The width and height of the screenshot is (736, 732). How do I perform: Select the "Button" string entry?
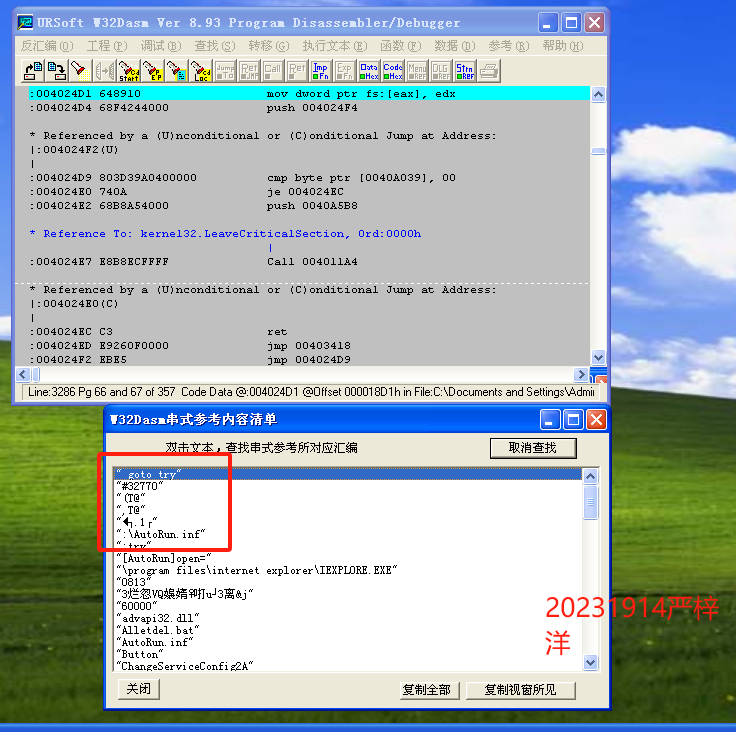point(348,654)
